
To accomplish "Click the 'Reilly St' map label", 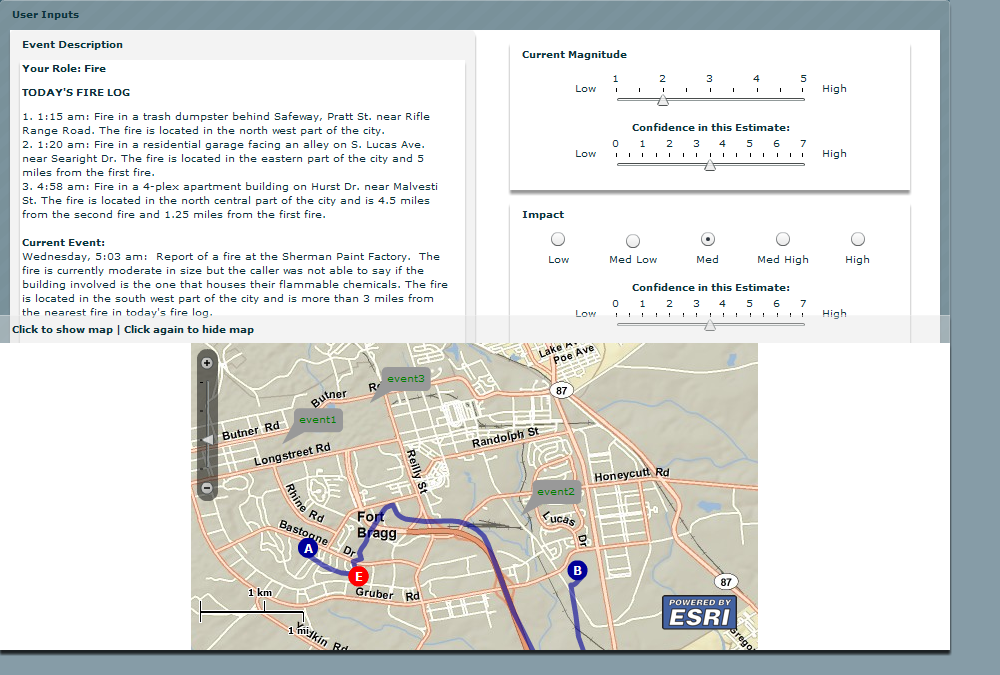I will tap(417, 471).
